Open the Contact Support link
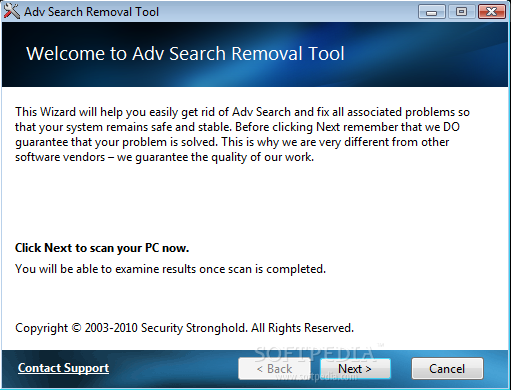 pos(63,368)
